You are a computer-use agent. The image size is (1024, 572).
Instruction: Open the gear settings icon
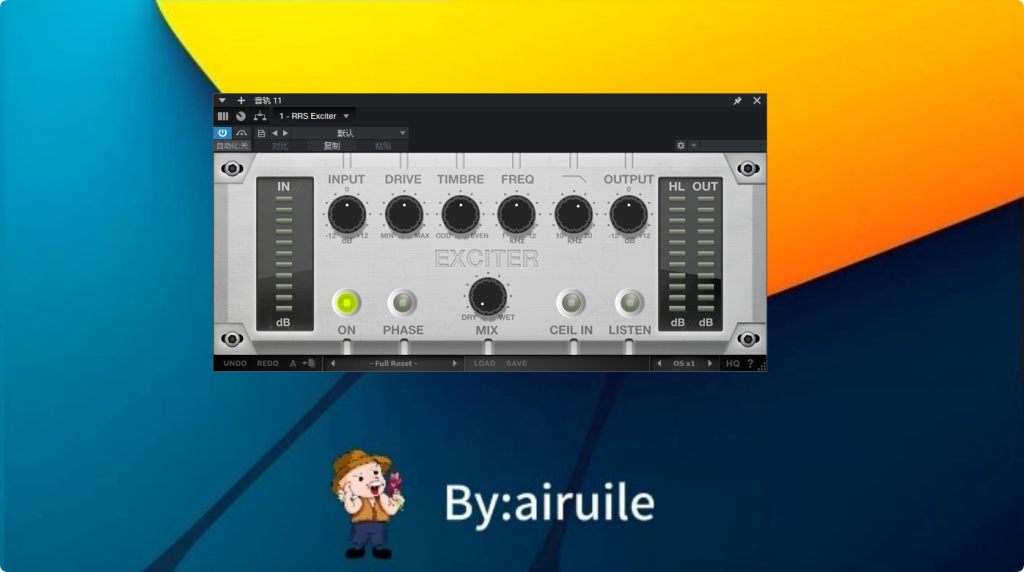pos(680,146)
